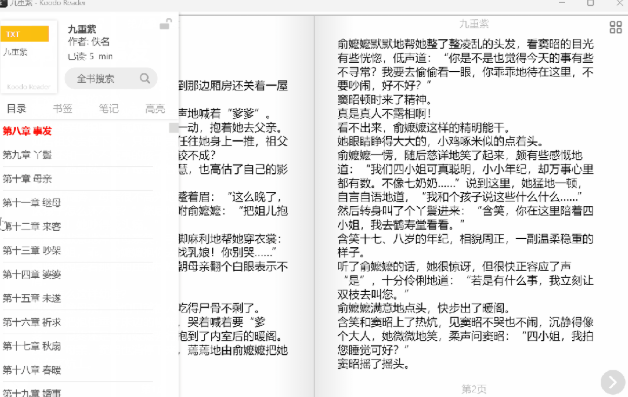Switch to the 高亮 tab
This screenshot has width=628, height=397.
[x=155, y=109]
